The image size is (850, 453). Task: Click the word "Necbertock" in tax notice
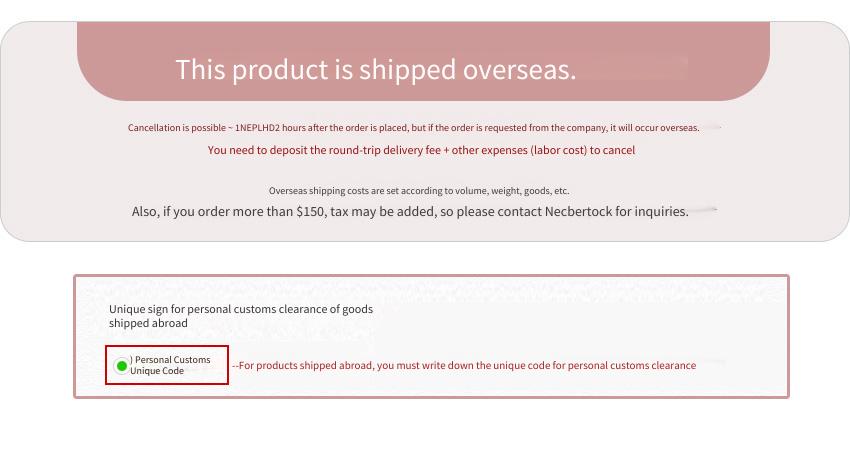578,211
